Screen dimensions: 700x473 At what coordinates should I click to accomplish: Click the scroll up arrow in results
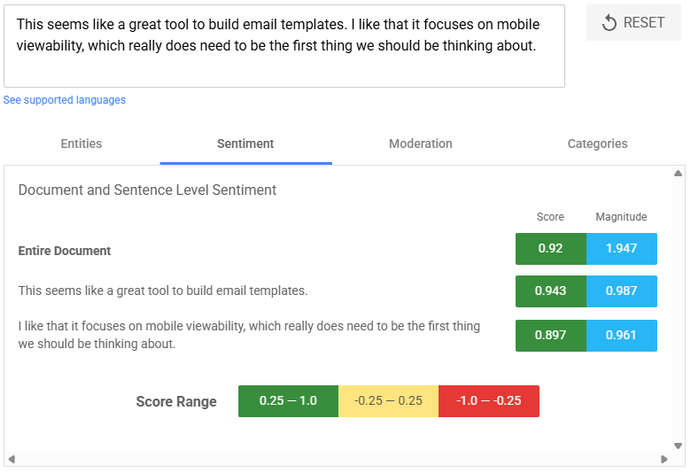[x=678, y=173]
